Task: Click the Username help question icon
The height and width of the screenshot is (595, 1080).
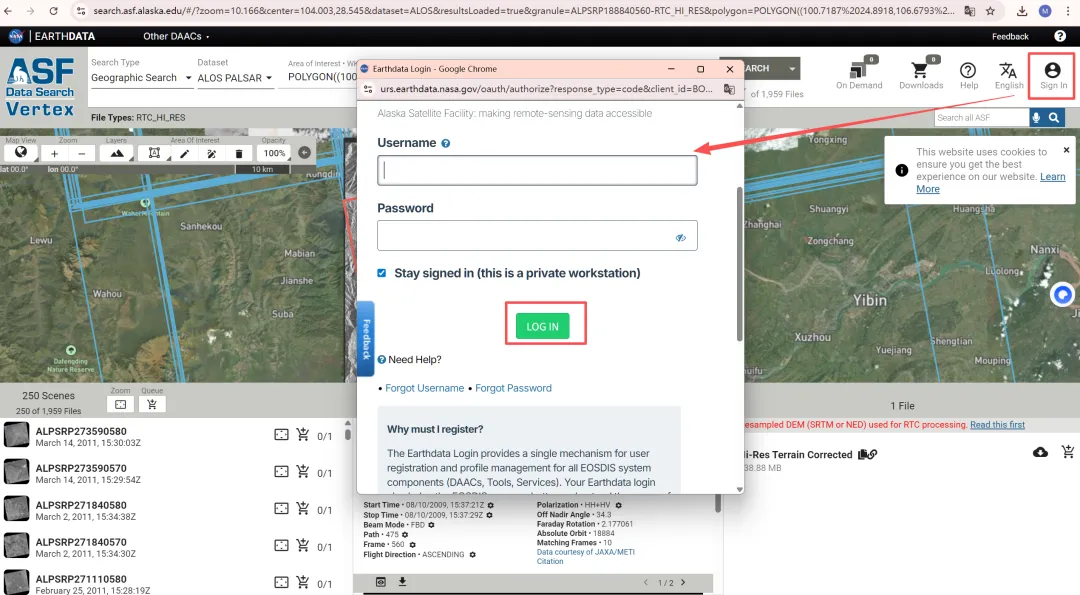Action: click(x=446, y=143)
